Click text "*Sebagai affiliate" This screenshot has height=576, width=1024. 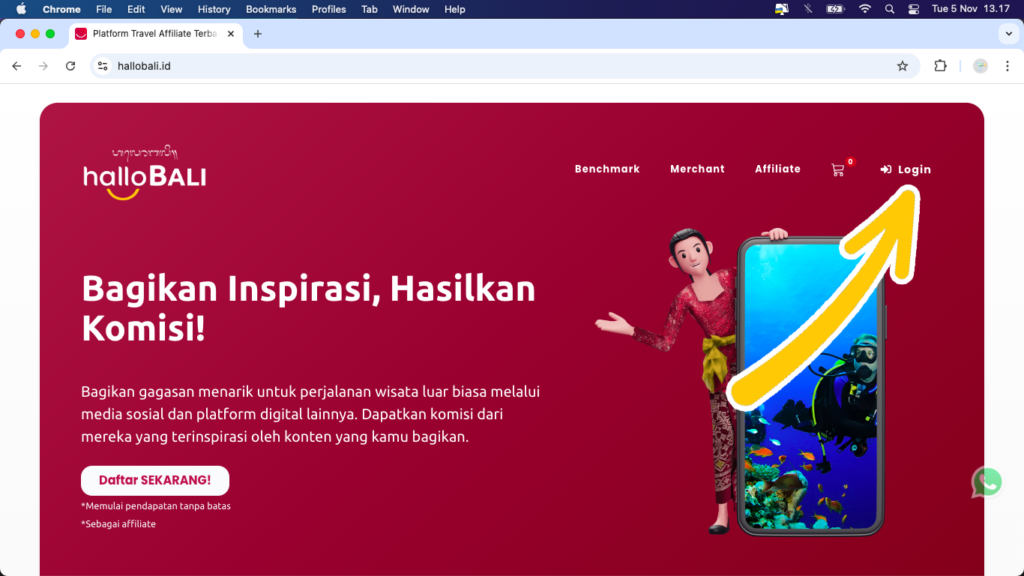point(118,524)
